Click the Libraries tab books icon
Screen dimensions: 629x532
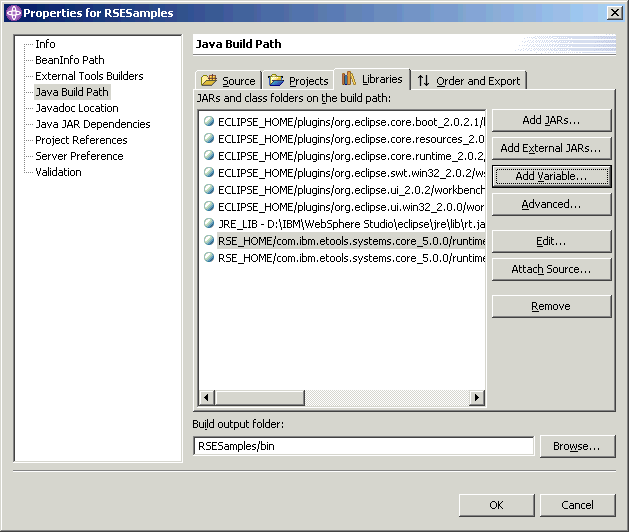pyautogui.click(x=348, y=79)
